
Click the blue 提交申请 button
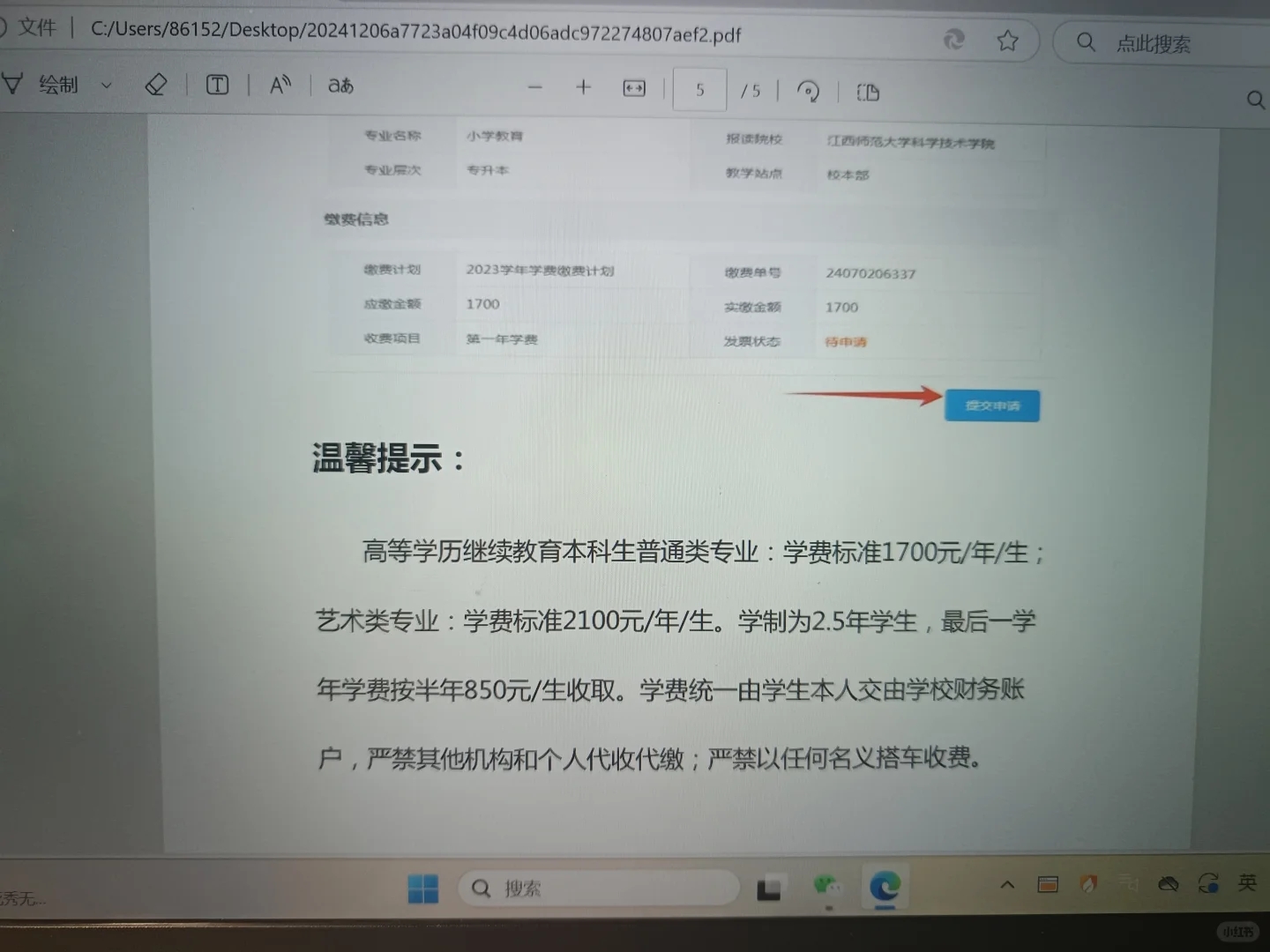coord(992,405)
